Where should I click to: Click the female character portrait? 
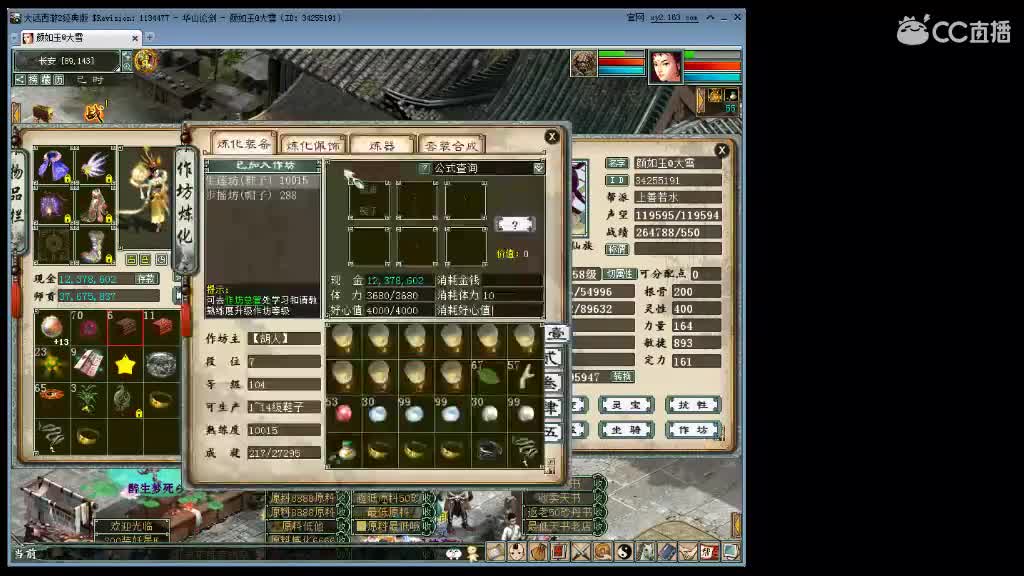[x=665, y=67]
